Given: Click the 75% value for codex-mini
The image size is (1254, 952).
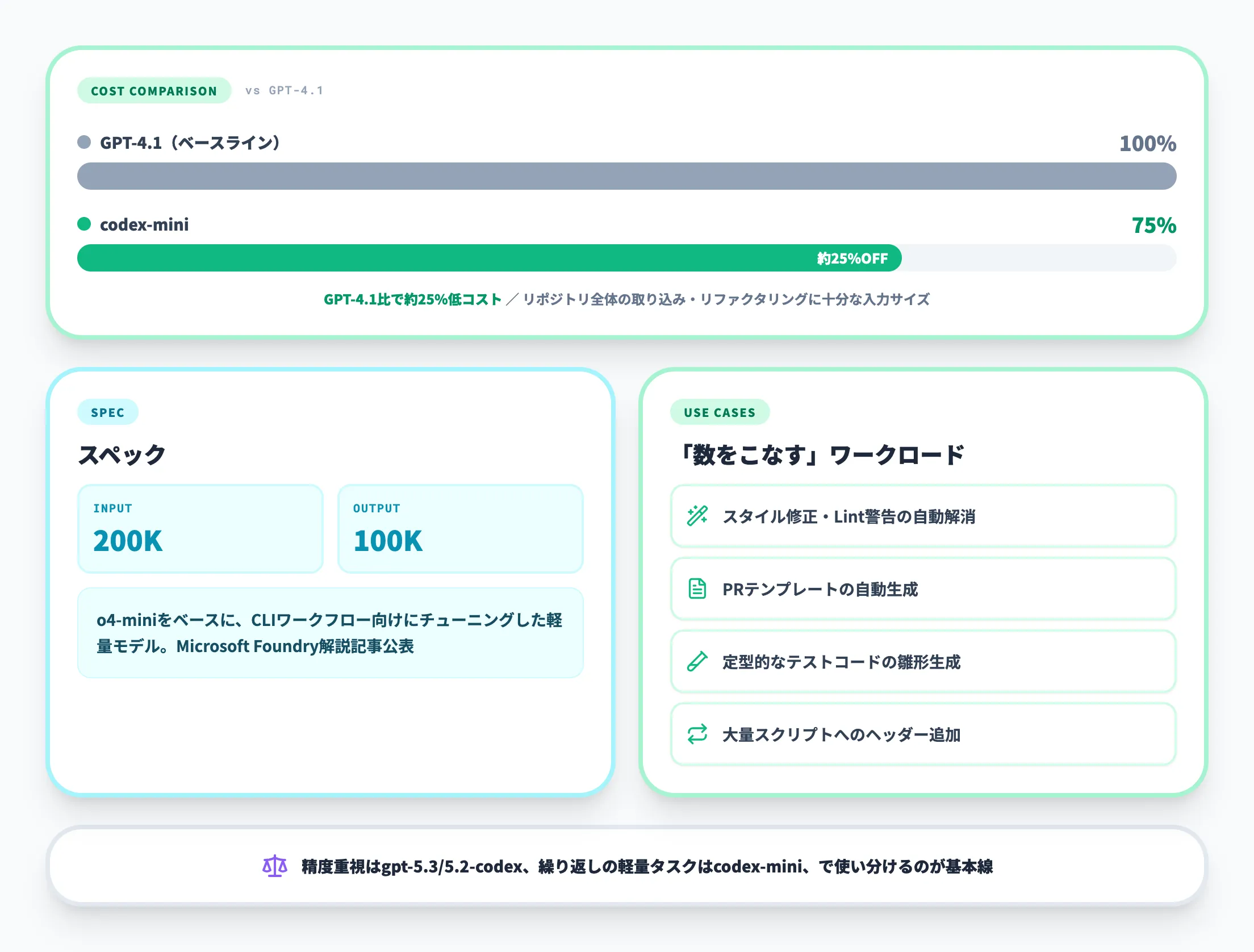Looking at the screenshot, I should 1153,225.
